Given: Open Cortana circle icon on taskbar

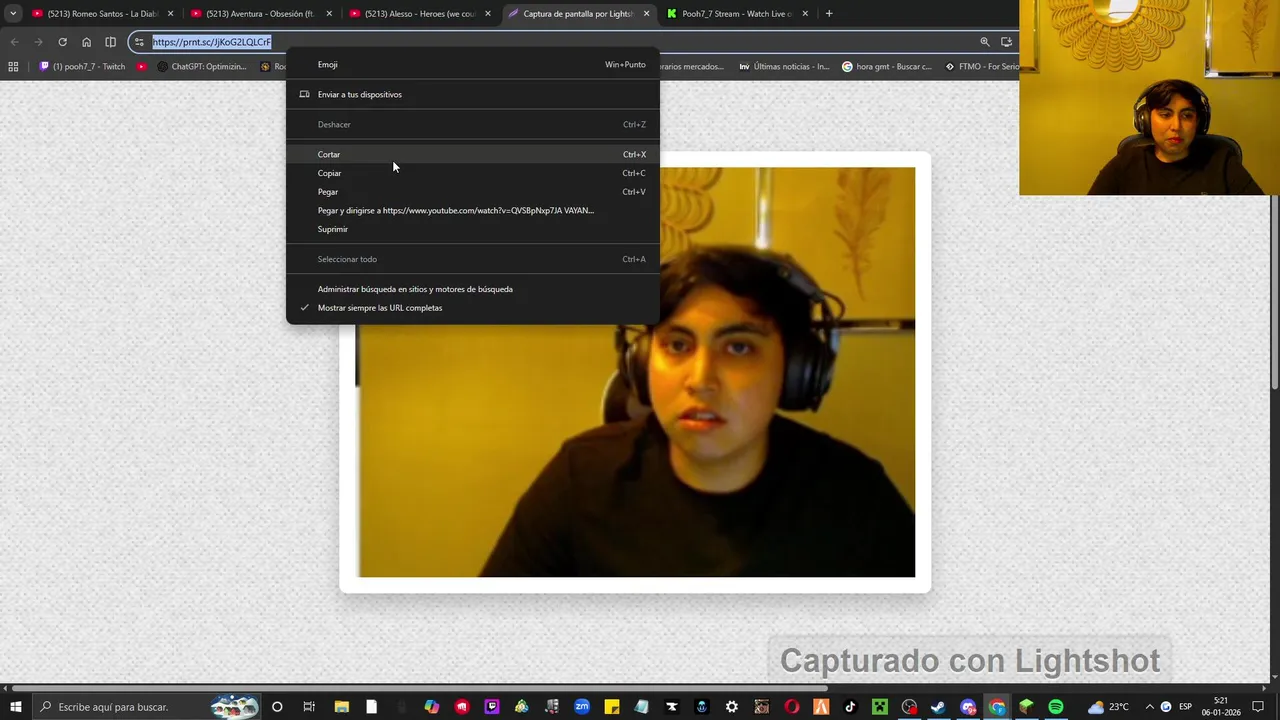Looking at the screenshot, I should [277, 707].
